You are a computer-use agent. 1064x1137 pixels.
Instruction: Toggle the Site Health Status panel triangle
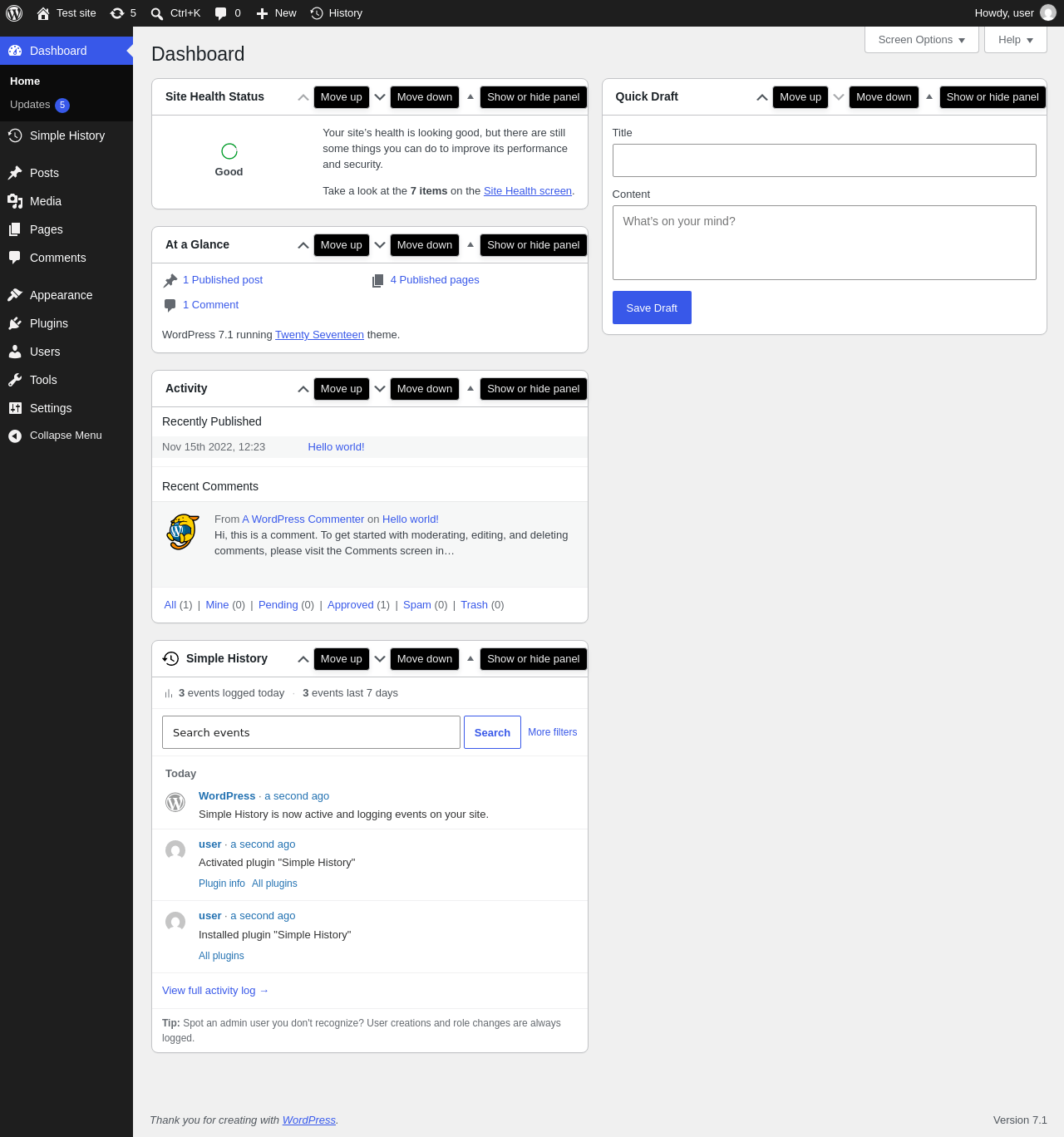[x=470, y=96]
